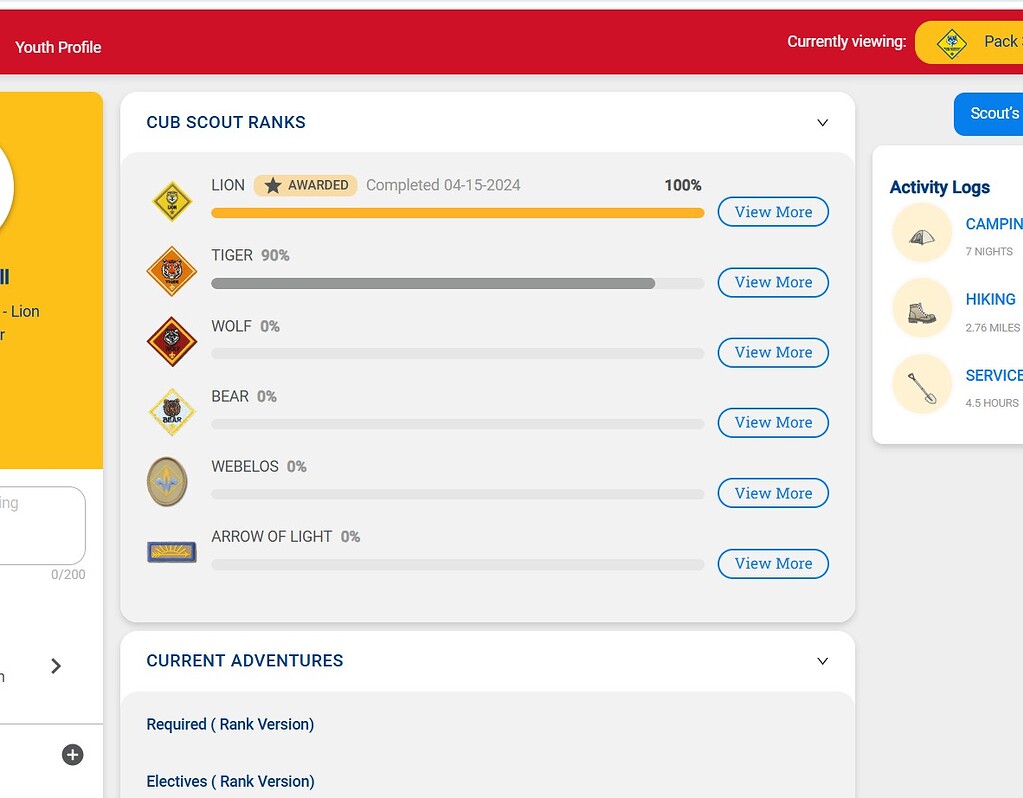Select the Bear rank badge icon
This screenshot has height=798, width=1023.
point(171,411)
